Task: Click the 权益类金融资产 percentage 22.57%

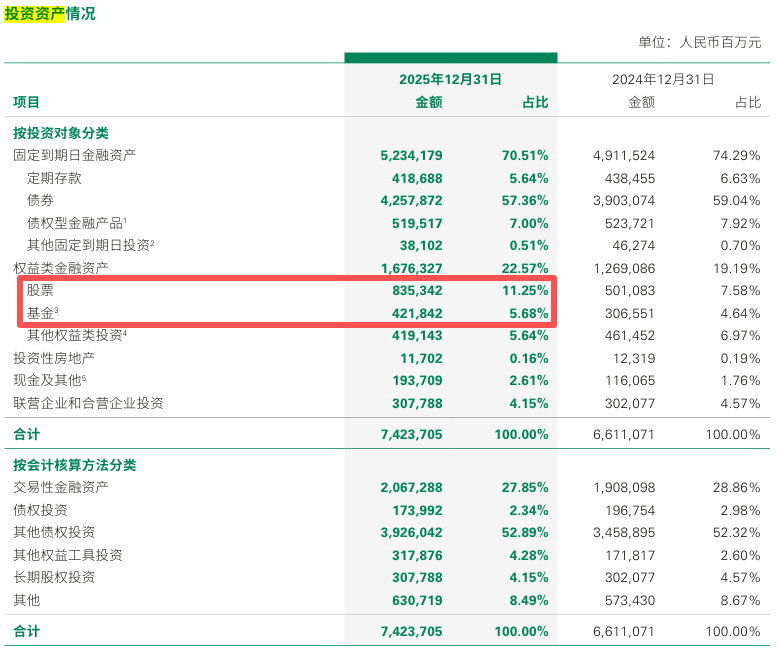Action: pos(524,268)
